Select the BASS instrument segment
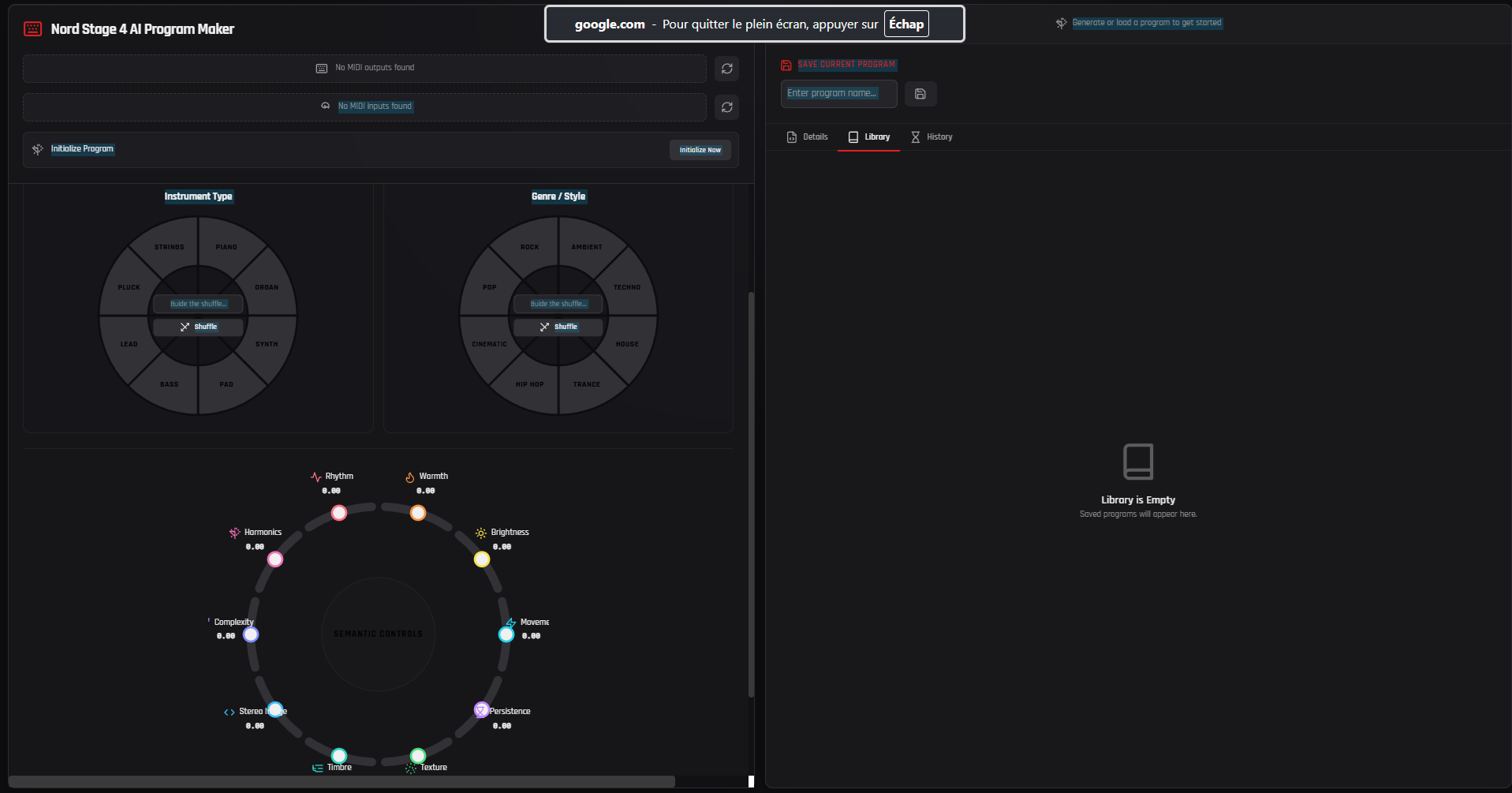Screen dimensions: 1512x793 (169, 384)
